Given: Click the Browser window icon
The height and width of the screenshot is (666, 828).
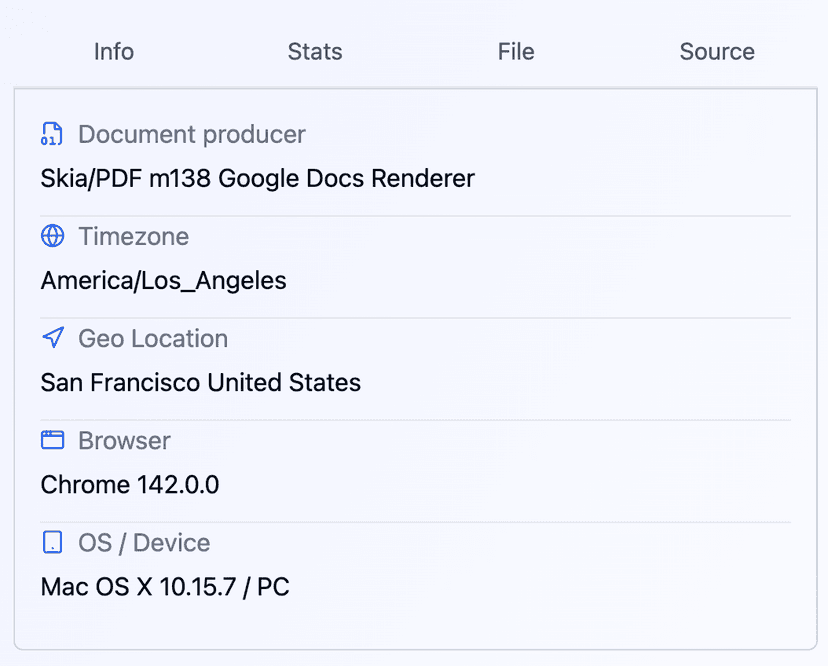Looking at the screenshot, I should click(52, 441).
